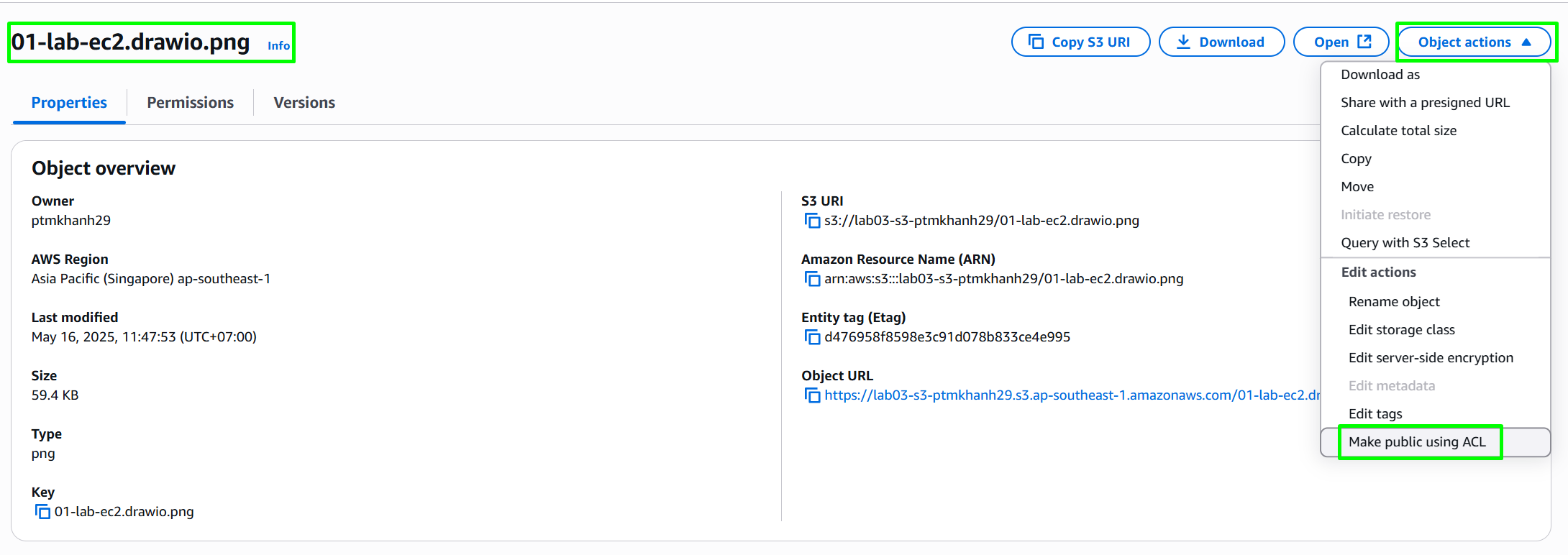Click the owner name ptmkhanh29
Image resolution: width=1568 pixels, height=555 pixels.
click(x=71, y=221)
